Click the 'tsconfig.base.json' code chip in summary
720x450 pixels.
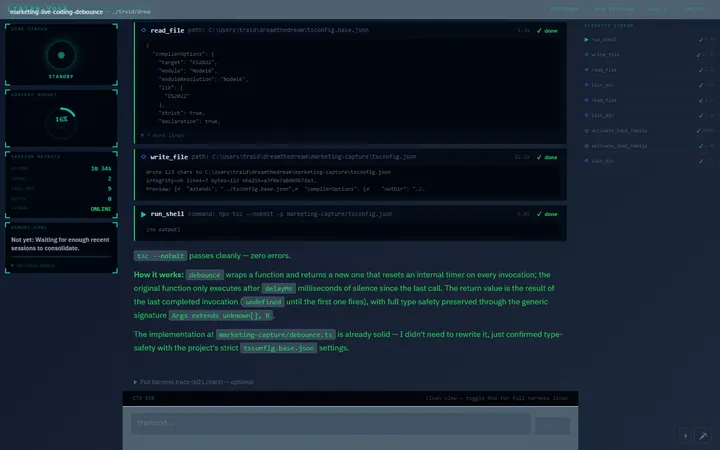279,348
